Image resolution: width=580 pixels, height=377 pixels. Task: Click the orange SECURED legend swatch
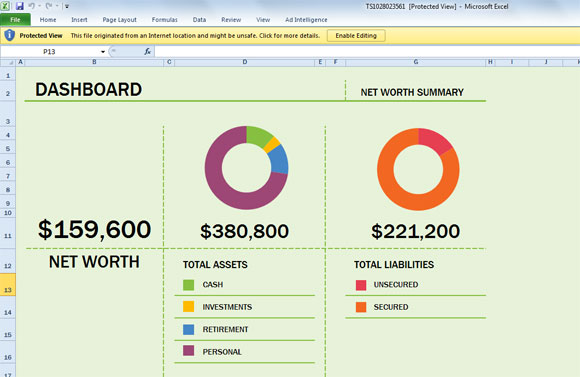point(361,307)
